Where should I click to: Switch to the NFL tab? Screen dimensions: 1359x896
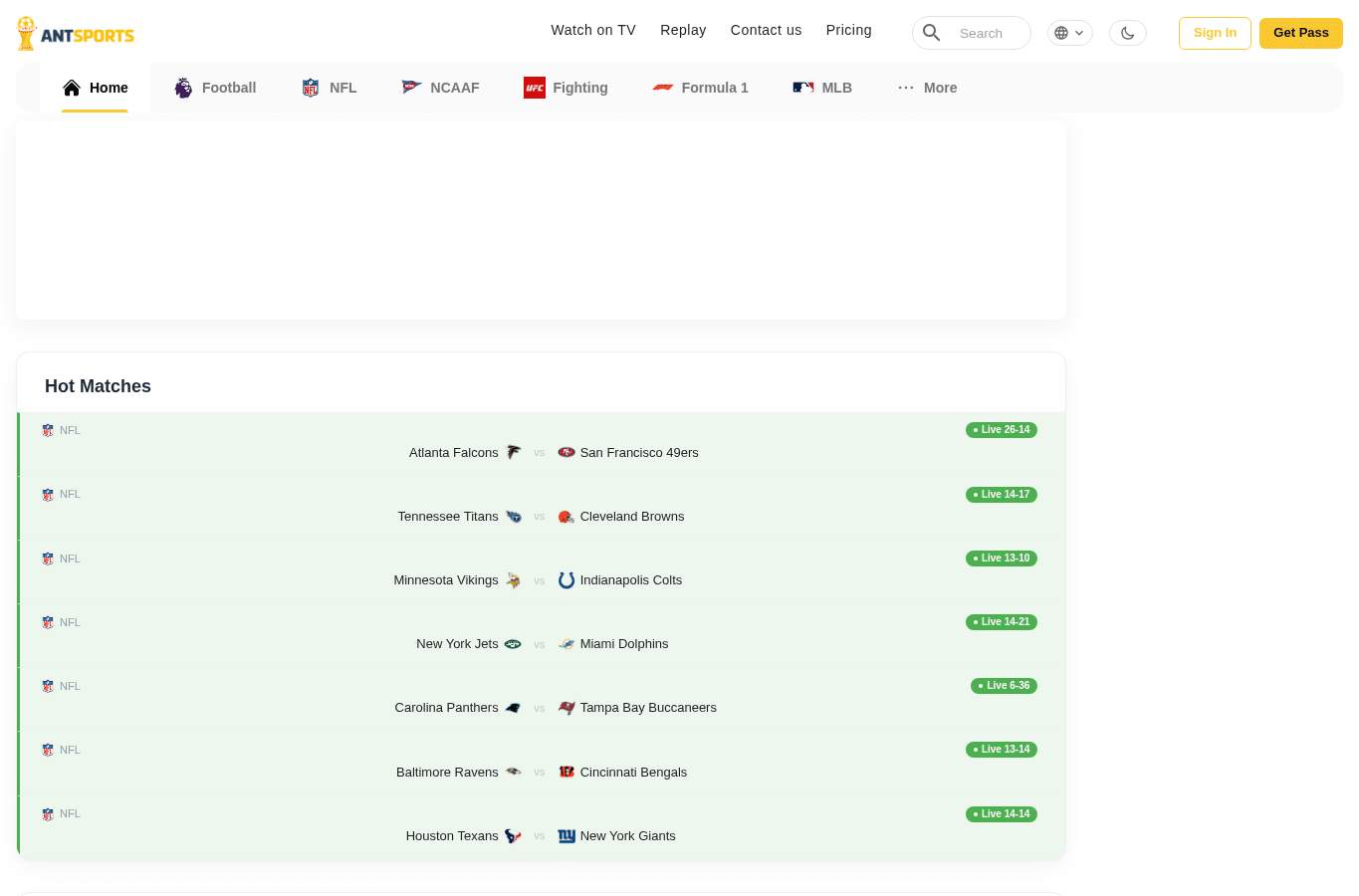click(x=329, y=88)
